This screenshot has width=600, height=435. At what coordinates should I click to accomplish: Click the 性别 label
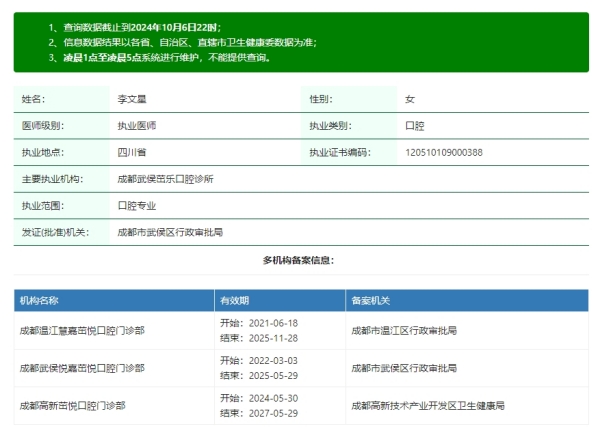click(x=321, y=99)
